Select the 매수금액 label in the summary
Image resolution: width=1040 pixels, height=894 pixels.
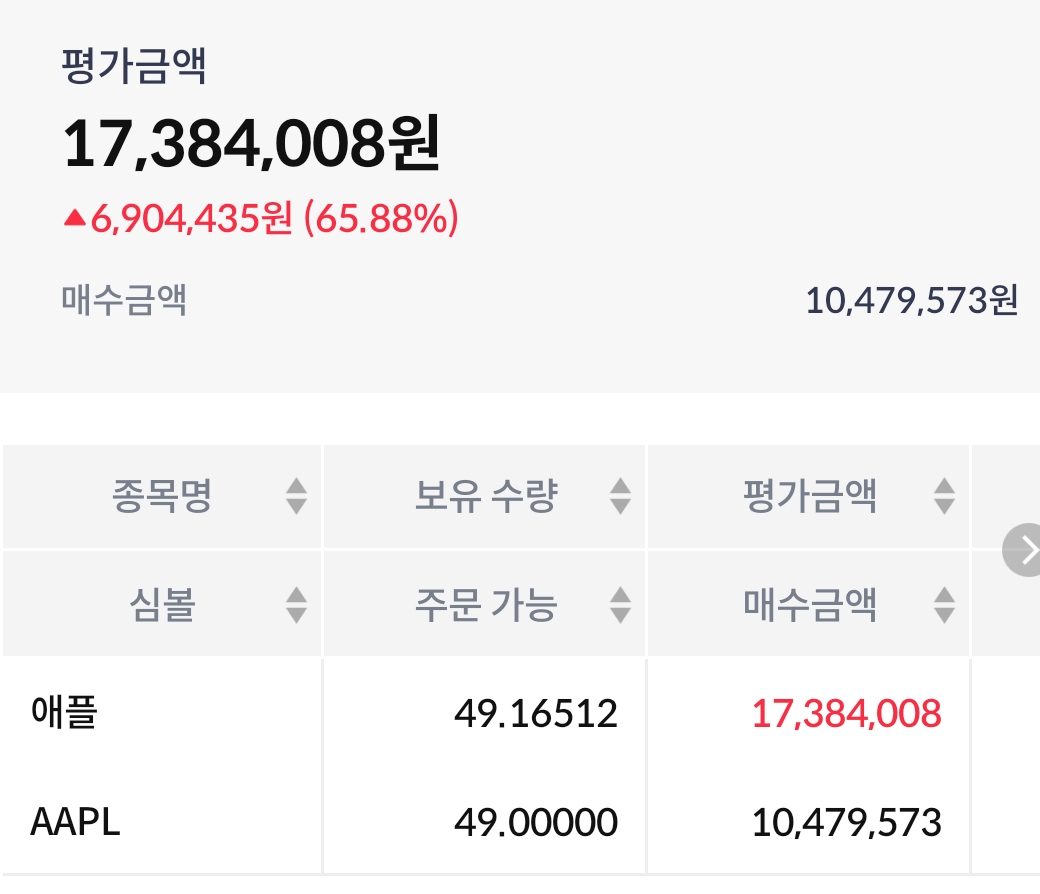click(x=124, y=299)
